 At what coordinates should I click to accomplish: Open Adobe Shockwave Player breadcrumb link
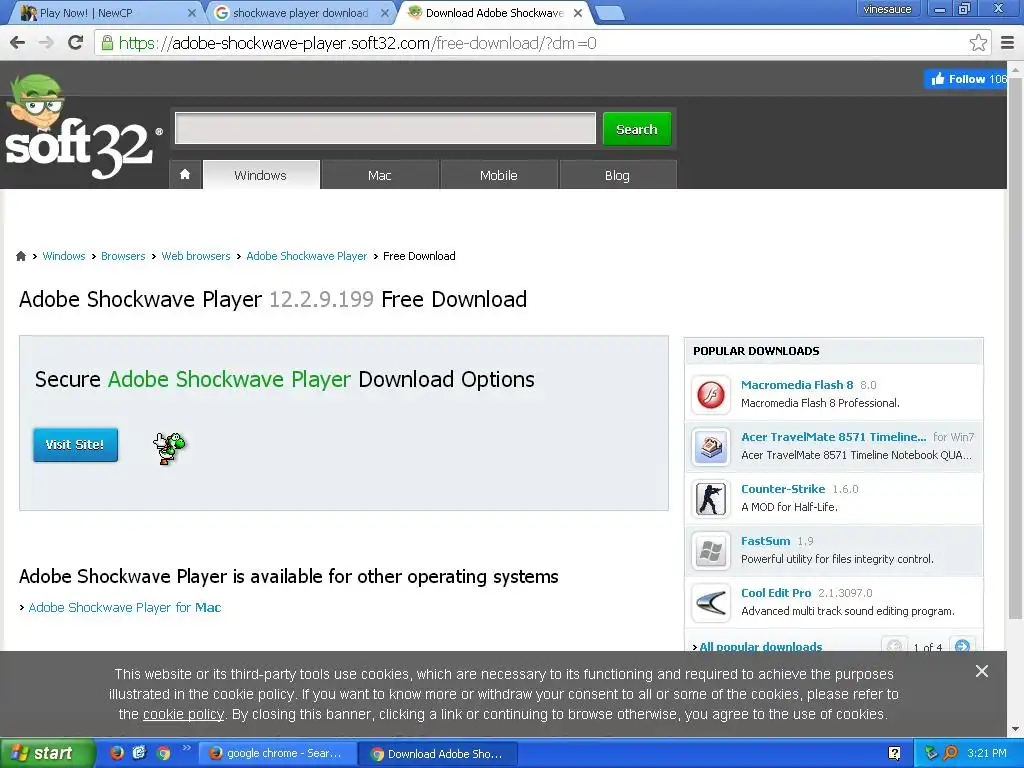click(x=306, y=256)
